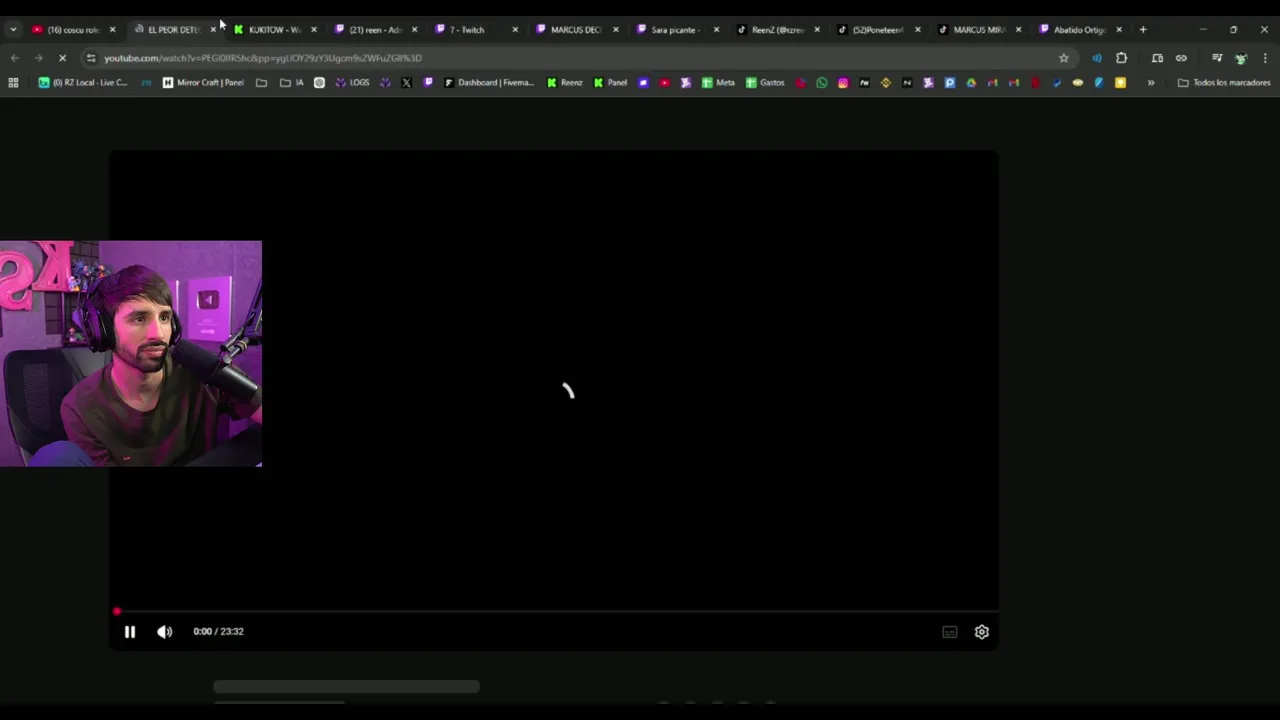The image size is (1280, 720).
Task: Go back to the previous page
Action: click(x=15, y=58)
